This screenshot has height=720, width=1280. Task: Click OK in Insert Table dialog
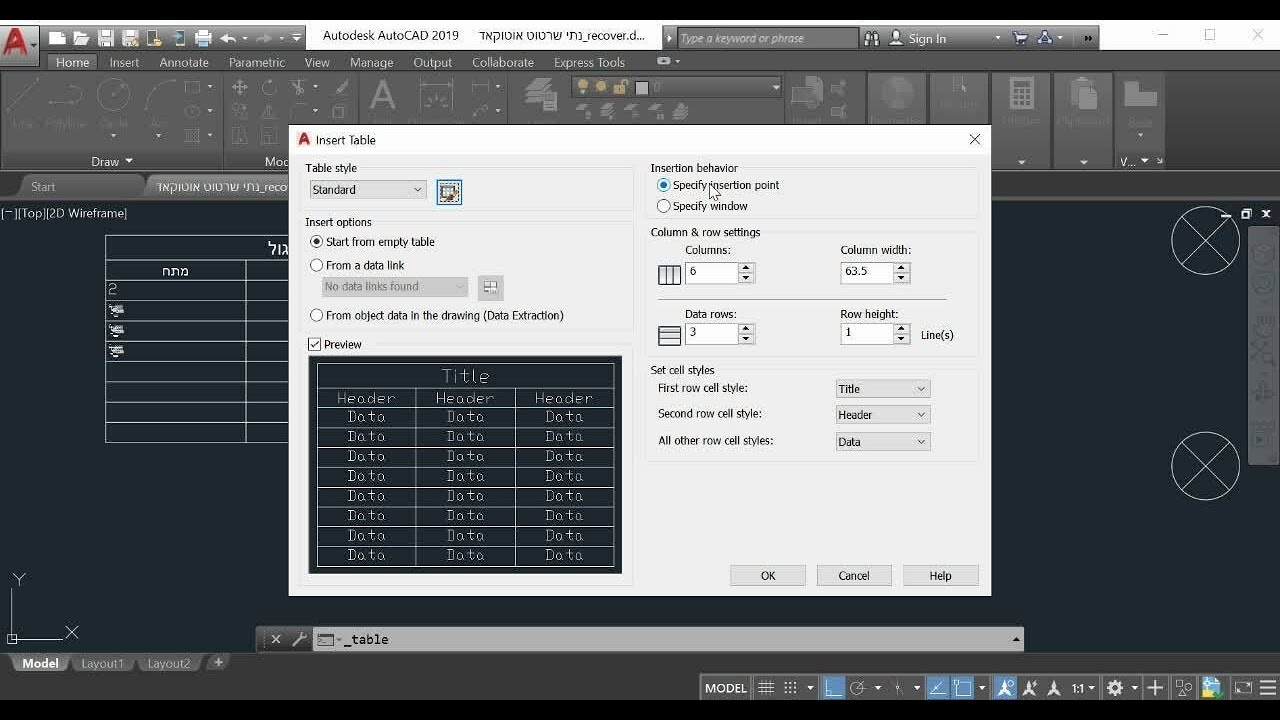(768, 575)
